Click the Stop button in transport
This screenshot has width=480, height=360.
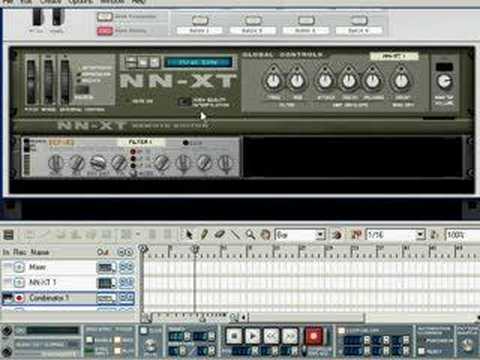(x=234, y=336)
